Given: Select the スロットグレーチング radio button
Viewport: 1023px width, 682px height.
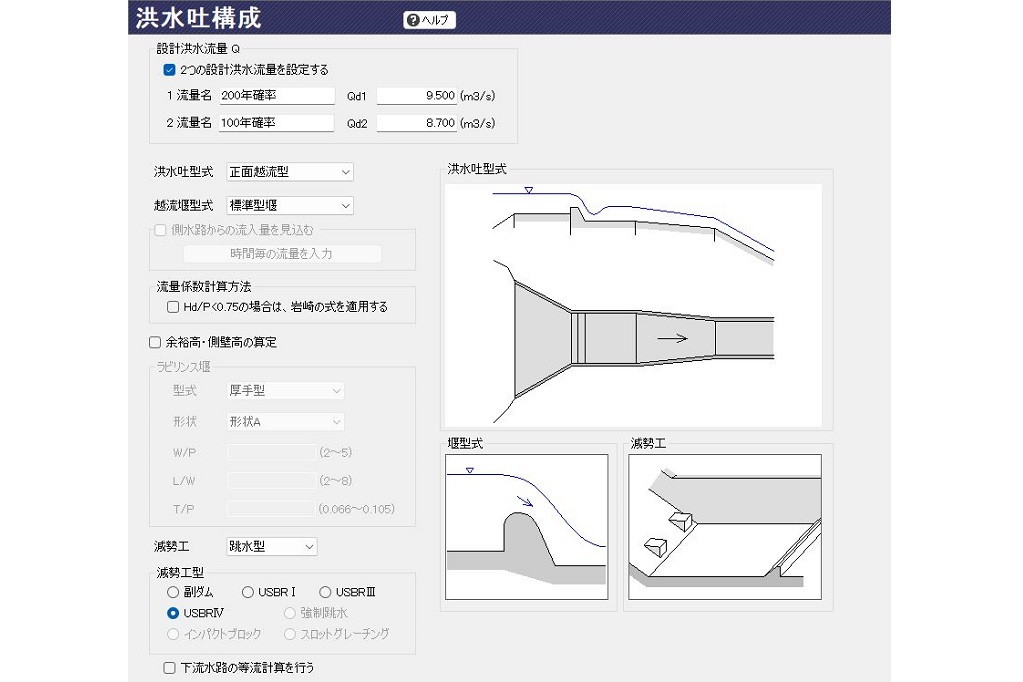Looking at the screenshot, I should coord(290,634).
